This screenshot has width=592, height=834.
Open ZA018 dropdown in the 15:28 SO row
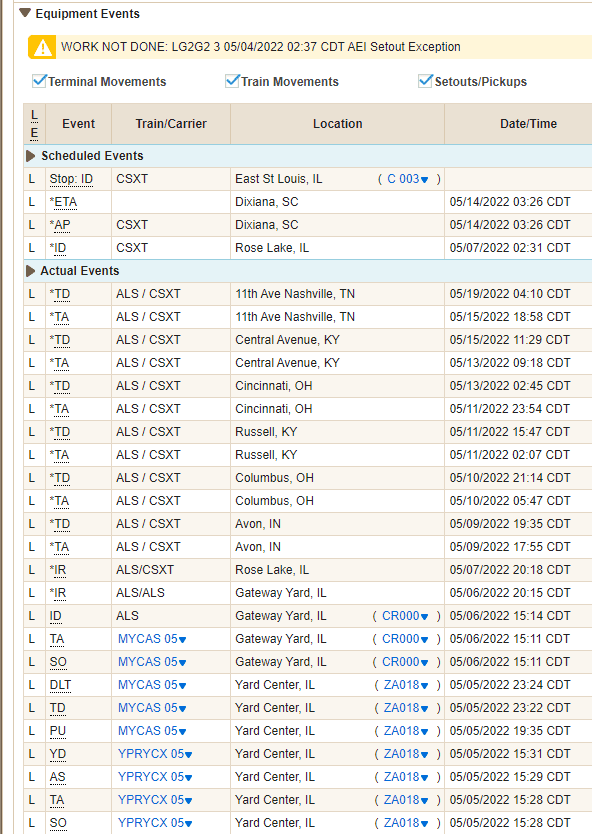pyautogui.click(x=406, y=823)
